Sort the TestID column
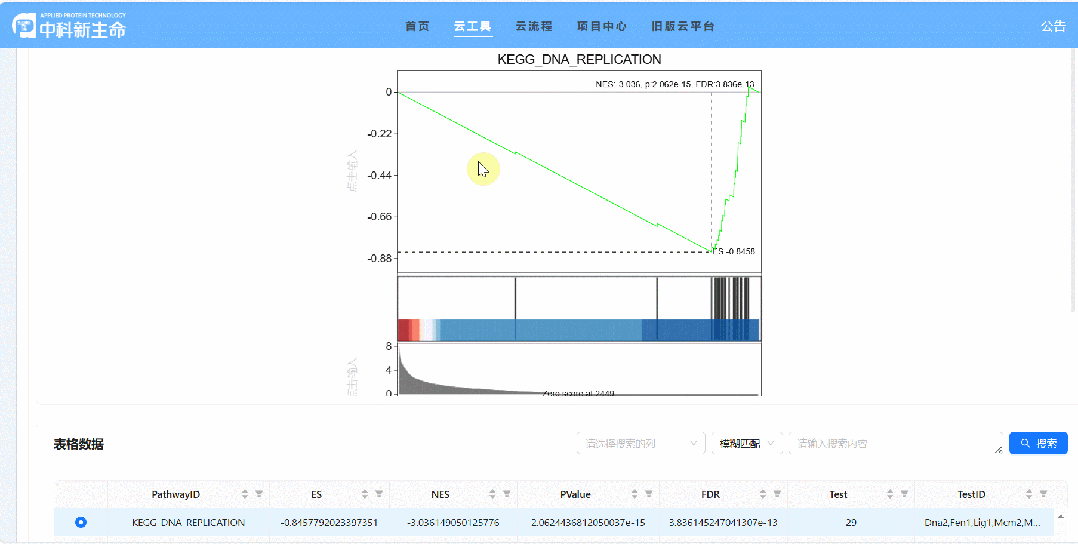The width and height of the screenshot is (1078, 544). coord(1028,494)
